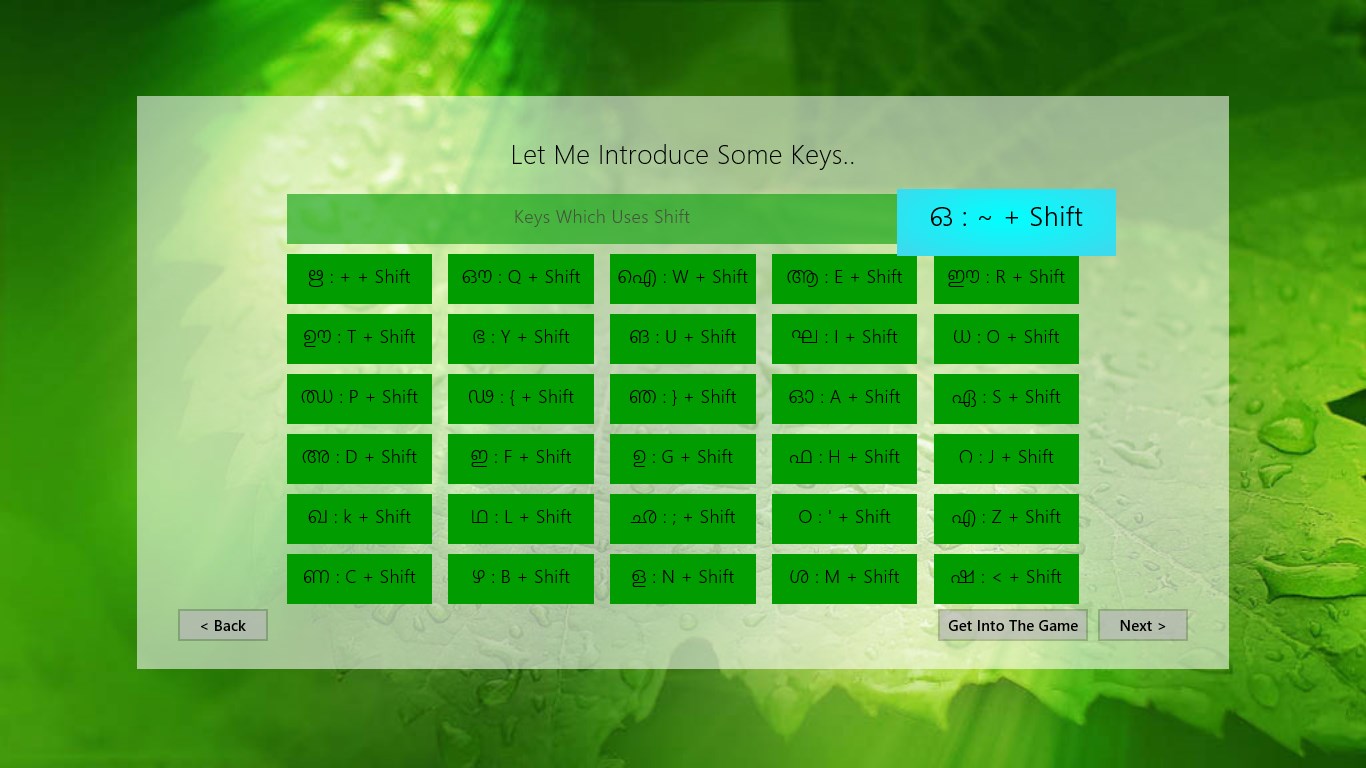Click the W + Shift key tile
The image size is (1366, 768).
coord(682,278)
